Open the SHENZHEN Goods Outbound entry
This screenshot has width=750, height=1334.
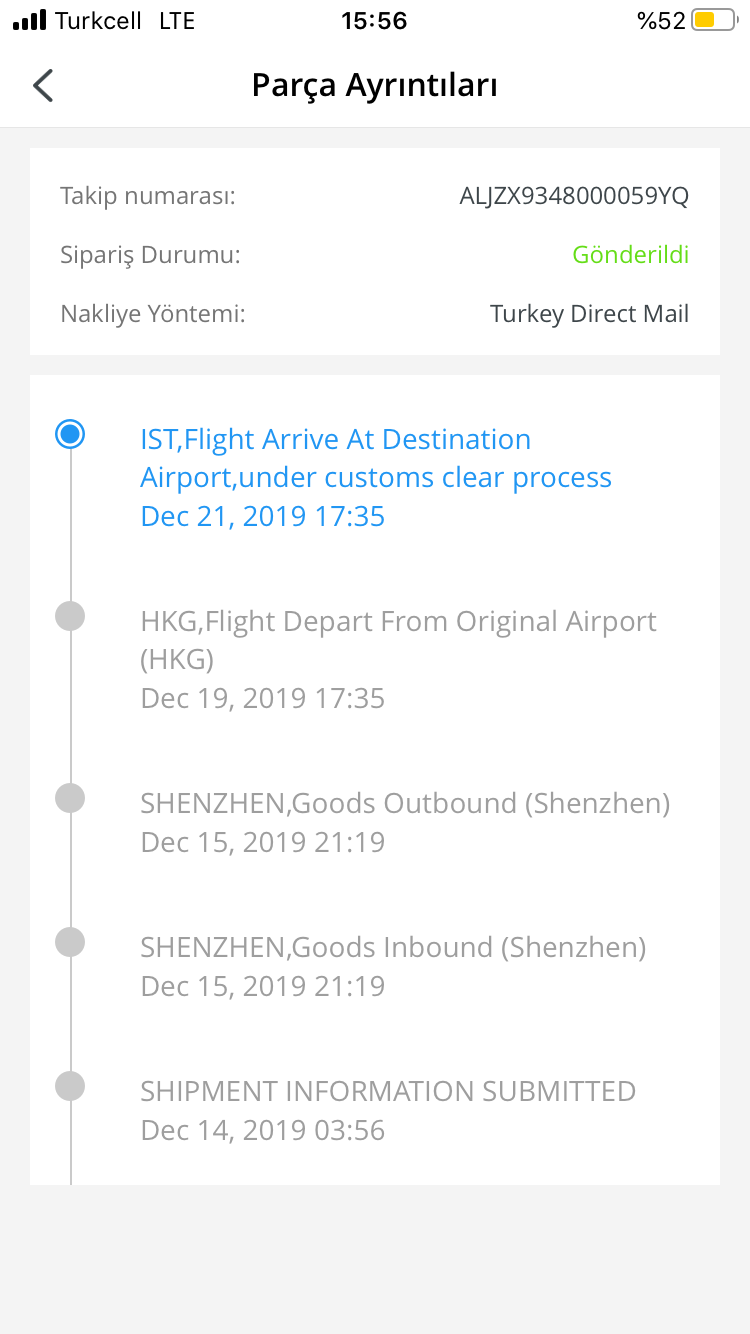405,822
